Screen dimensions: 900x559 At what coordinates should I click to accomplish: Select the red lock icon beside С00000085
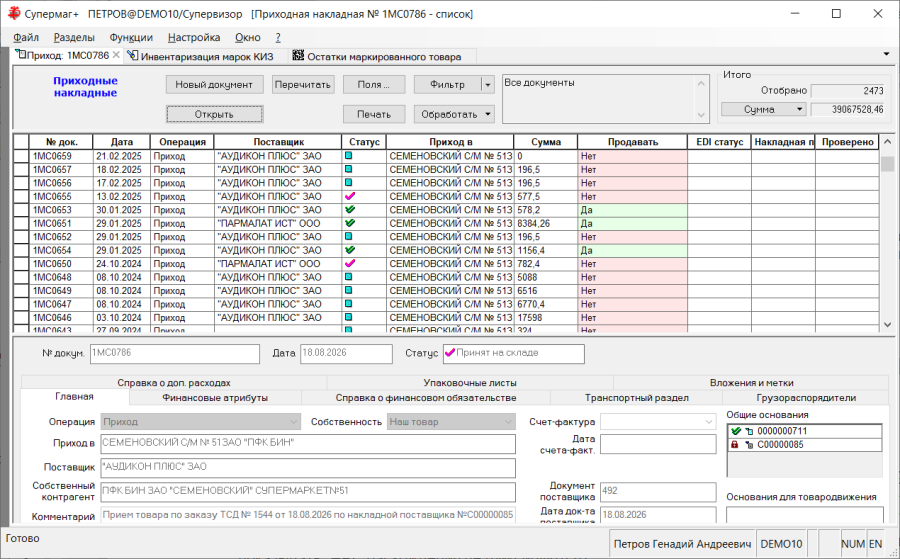[735, 445]
